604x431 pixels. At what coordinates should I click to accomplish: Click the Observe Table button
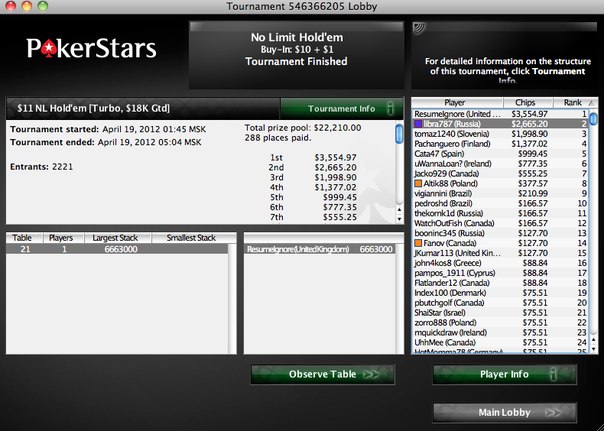322,374
